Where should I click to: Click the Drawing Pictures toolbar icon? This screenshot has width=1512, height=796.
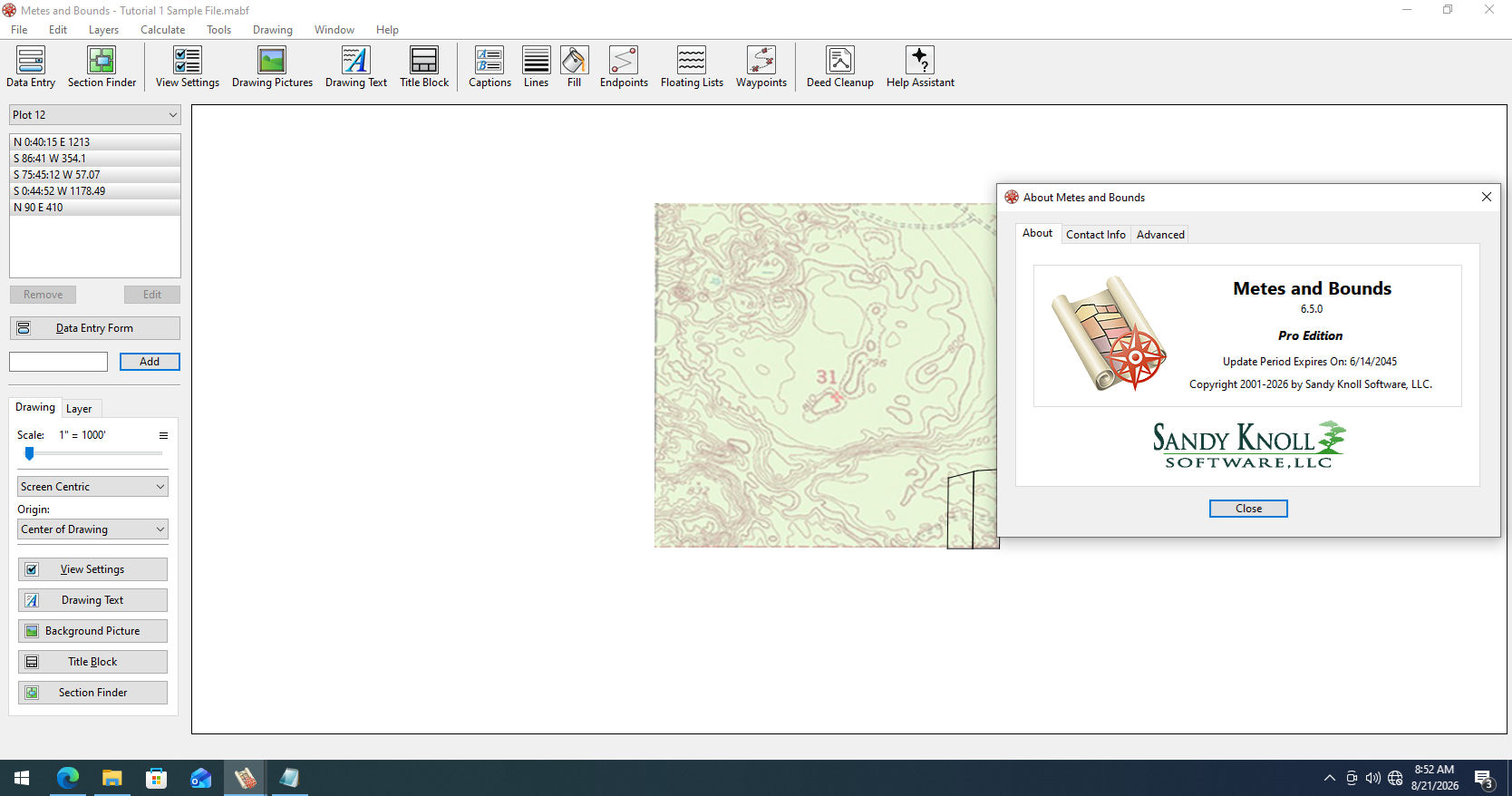coord(272,67)
